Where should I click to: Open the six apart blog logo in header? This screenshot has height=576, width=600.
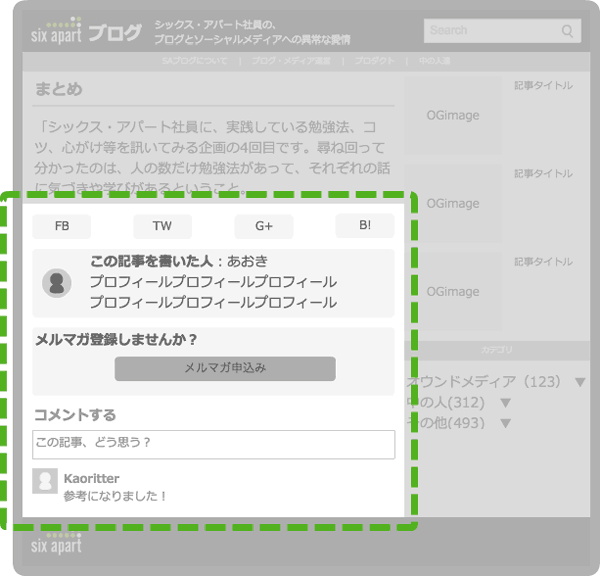click(x=86, y=31)
